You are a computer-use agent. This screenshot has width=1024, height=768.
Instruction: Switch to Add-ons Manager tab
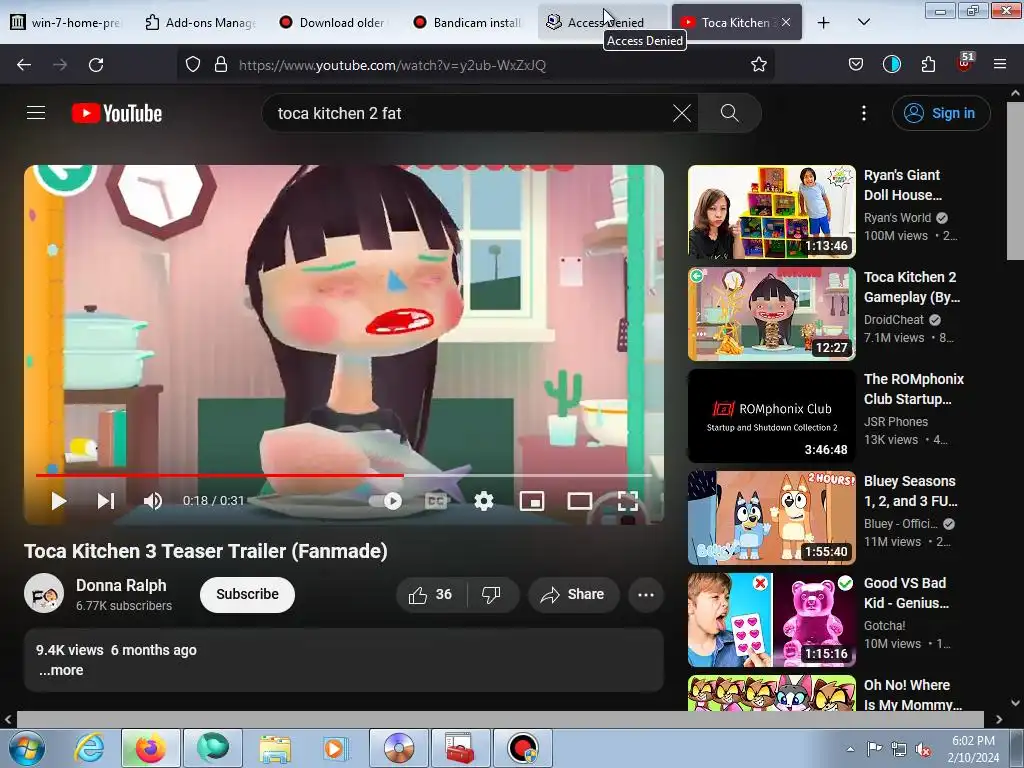click(x=200, y=22)
